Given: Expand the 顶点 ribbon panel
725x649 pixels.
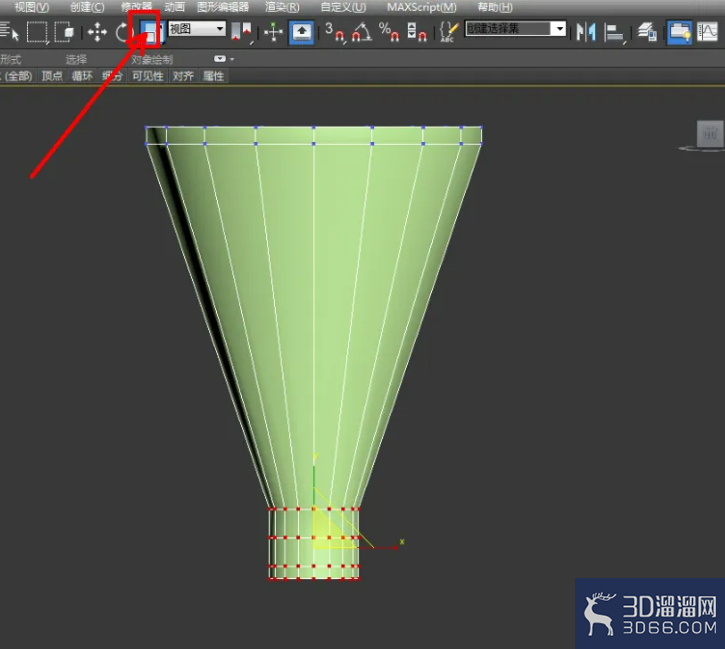Looking at the screenshot, I should pos(52,76).
